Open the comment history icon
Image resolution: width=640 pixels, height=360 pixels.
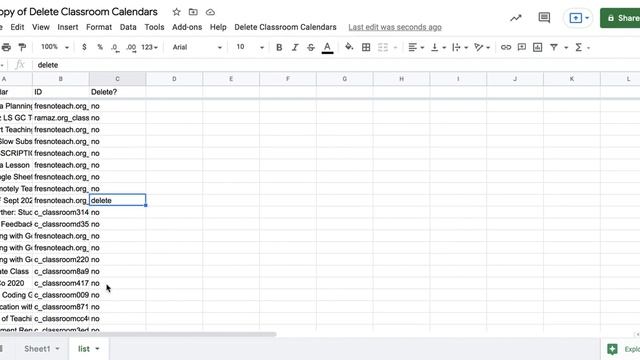(544, 18)
